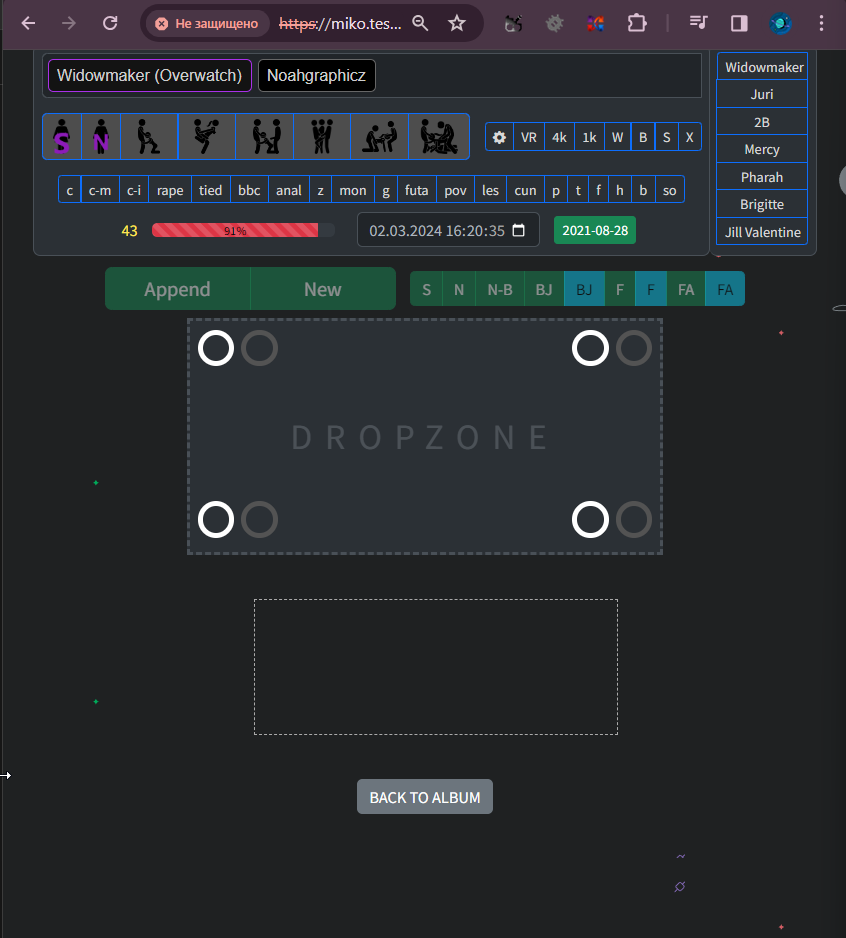Select the figure icon marked with purple S
The height and width of the screenshot is (938, 846).
62,136
